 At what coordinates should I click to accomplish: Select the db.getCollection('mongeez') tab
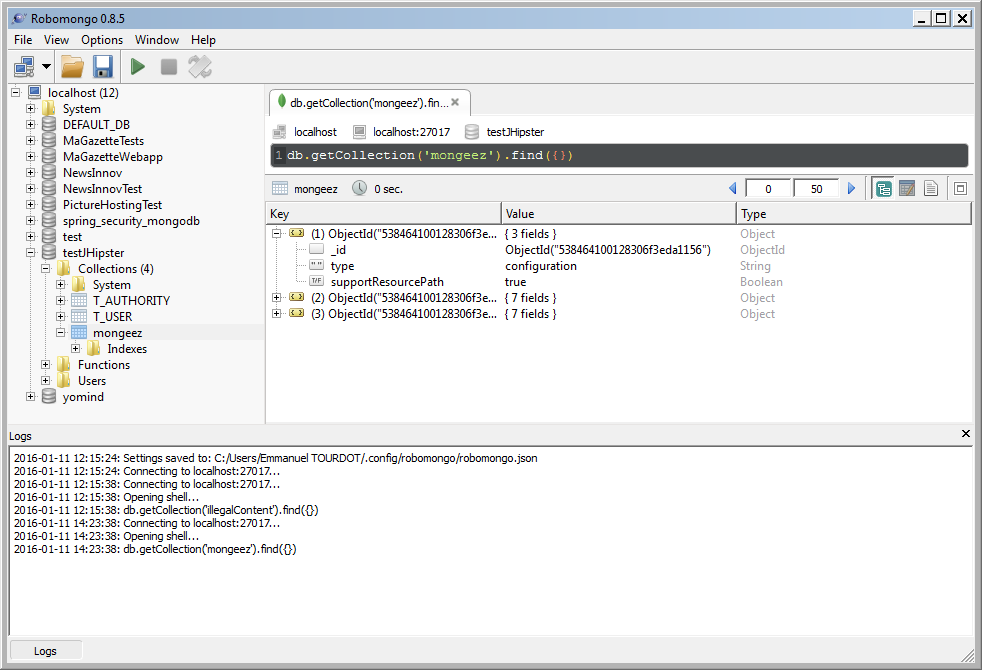tap(369, 103)
